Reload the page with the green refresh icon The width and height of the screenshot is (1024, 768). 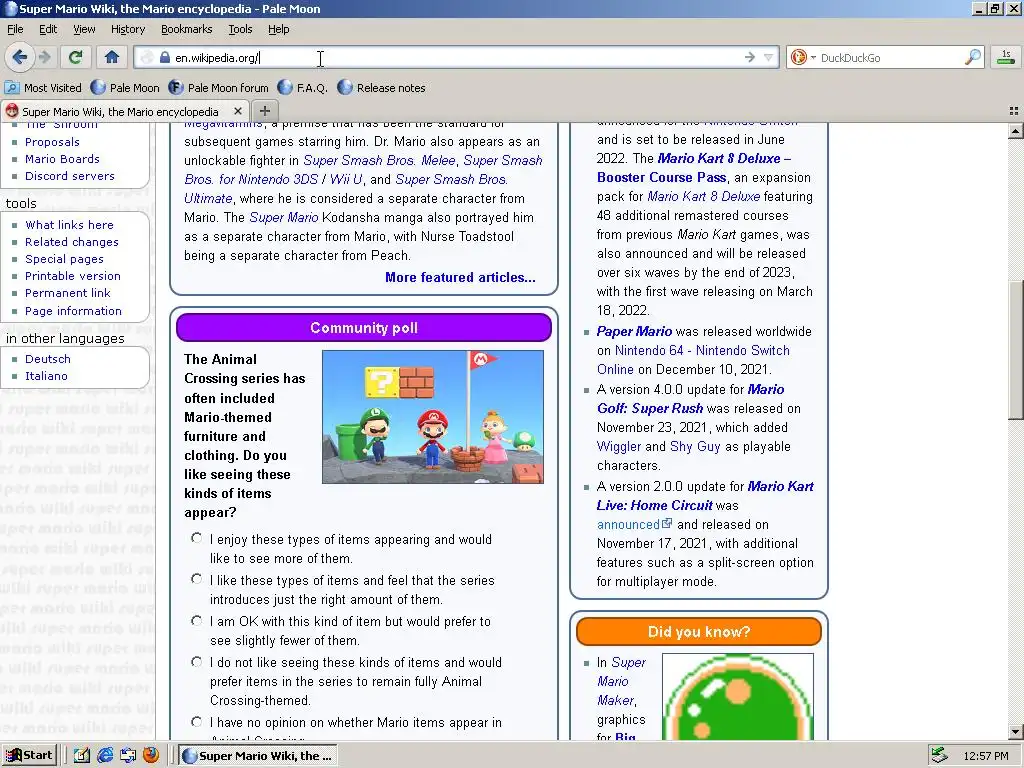point(75,57)
